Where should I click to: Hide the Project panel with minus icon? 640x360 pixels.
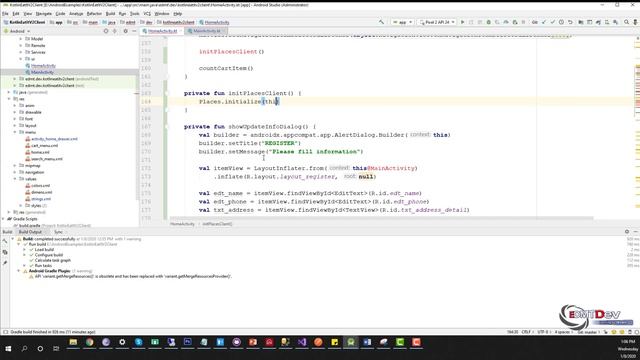pos(134,31)
